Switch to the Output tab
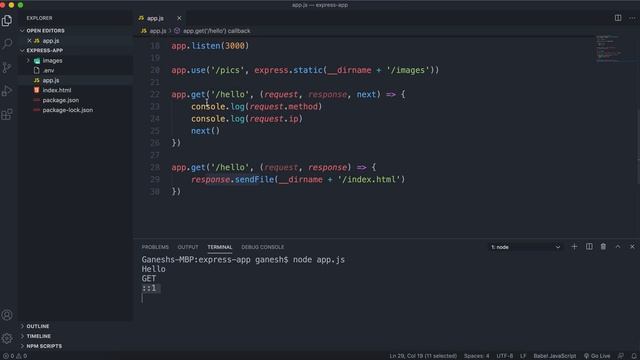 [x=188, y=247]
